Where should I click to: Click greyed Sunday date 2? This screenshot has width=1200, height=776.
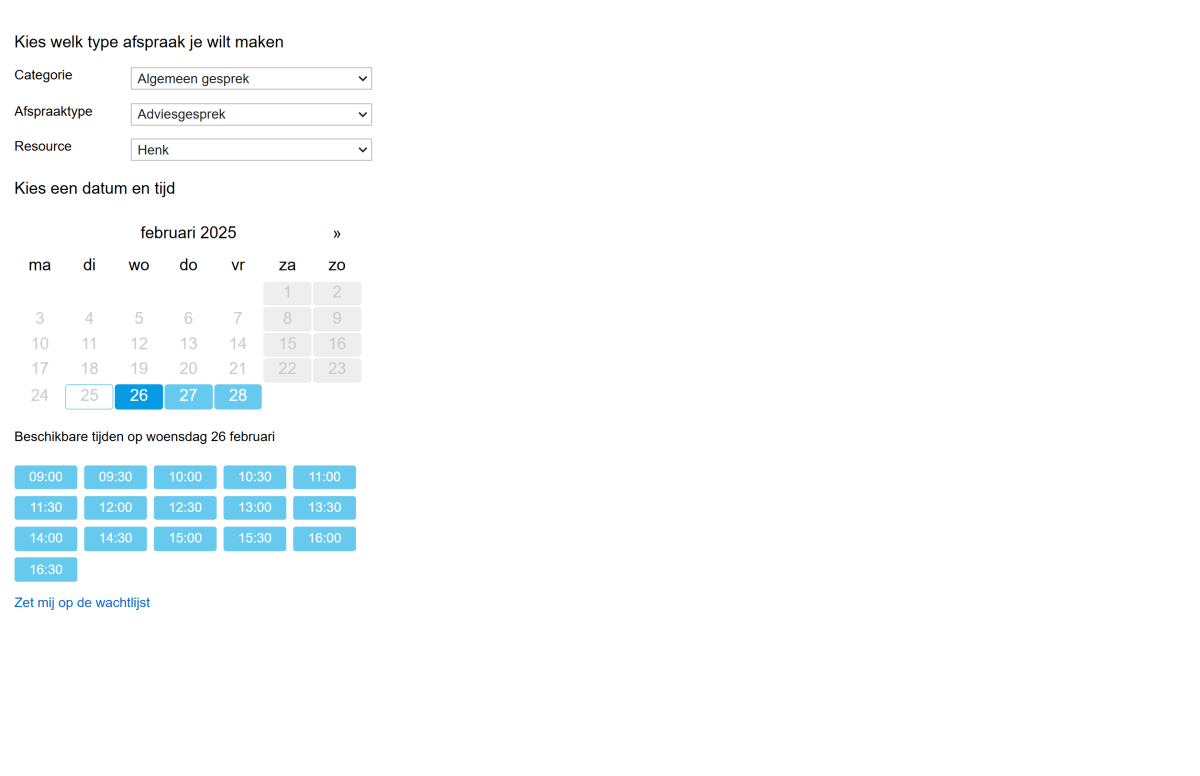pos(337,293)
